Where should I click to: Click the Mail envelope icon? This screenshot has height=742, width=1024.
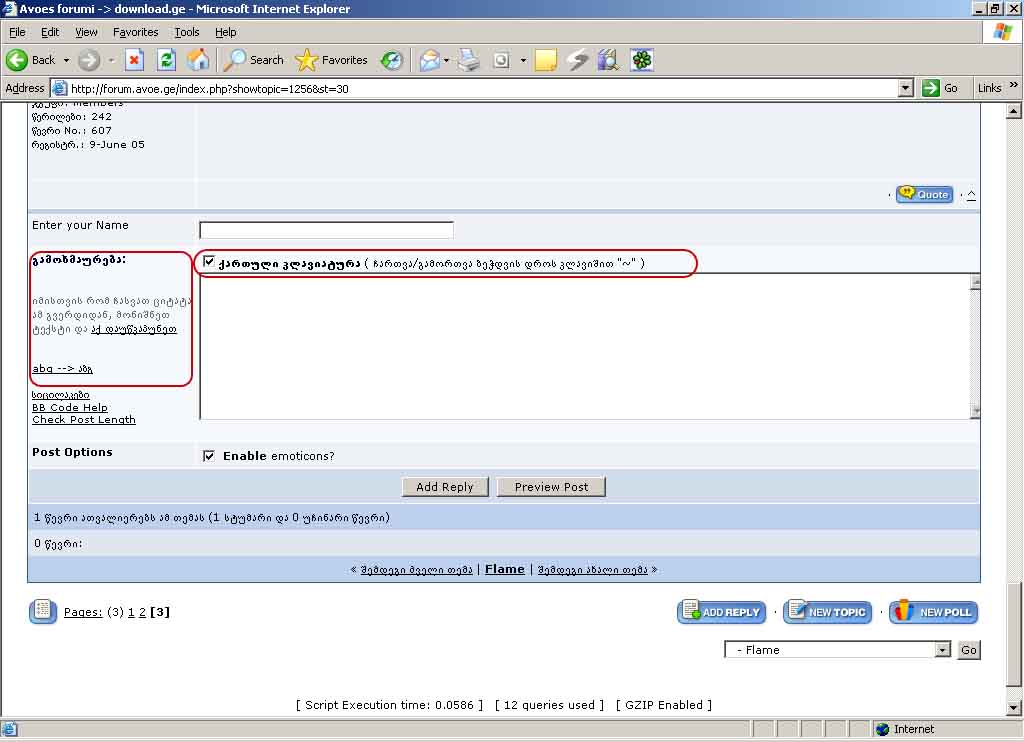[x=430, y=60]
